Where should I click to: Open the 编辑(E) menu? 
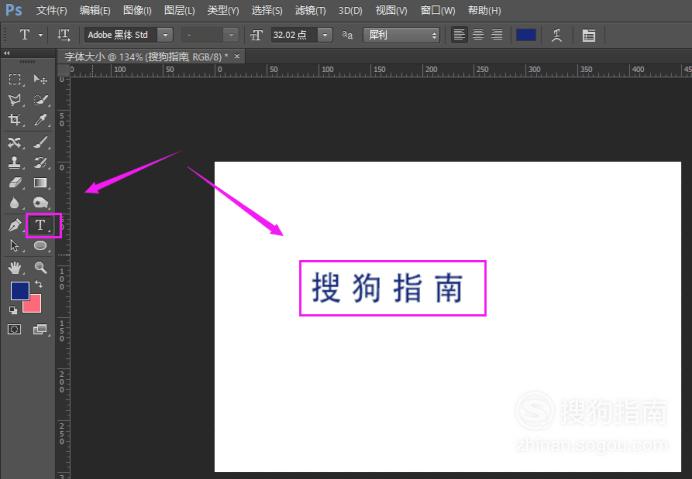point(95,10)
